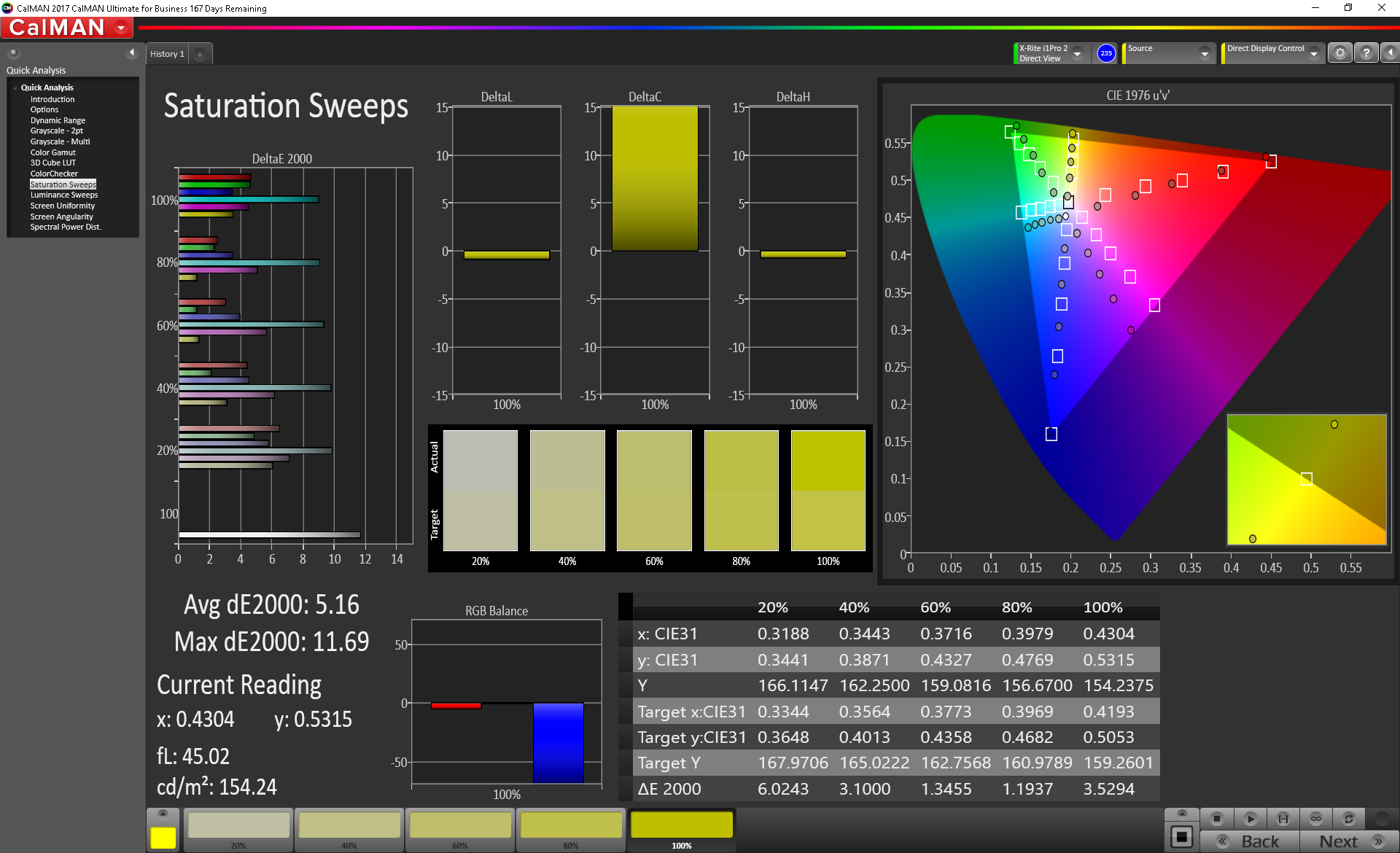Open the Direct Display Control dropdown
Viewport: 1400px width, 853px height.
[x=1313, y=54]
